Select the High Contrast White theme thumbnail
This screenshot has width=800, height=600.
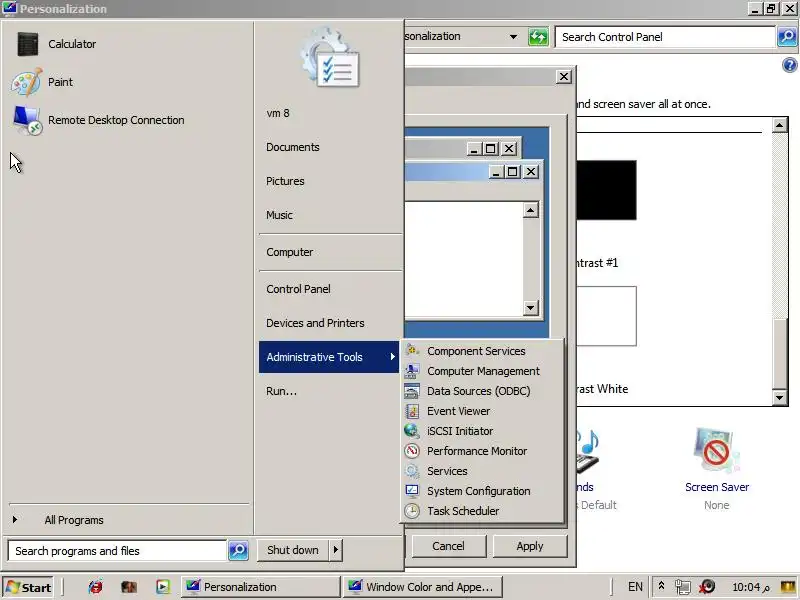(x=606, y=316)
